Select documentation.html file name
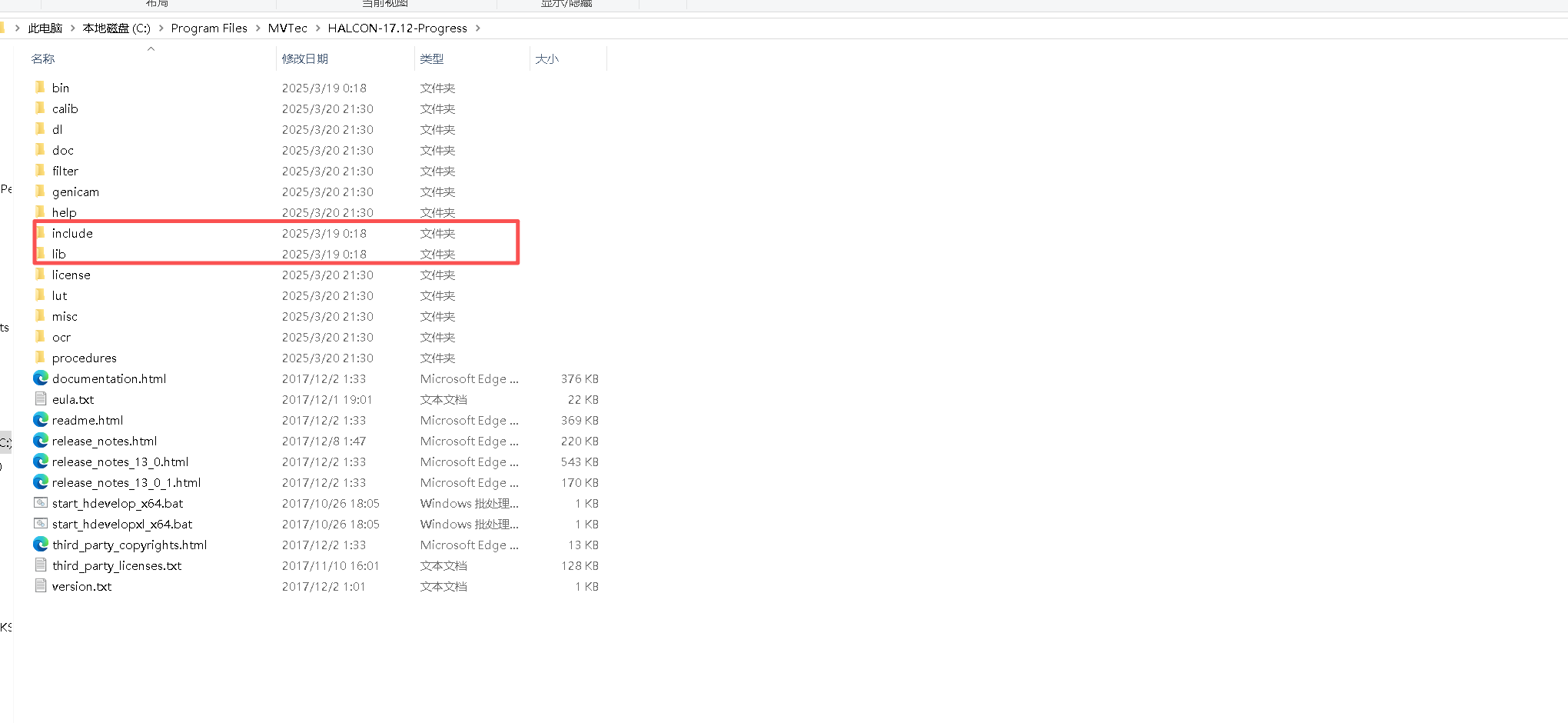 (109, 378)
